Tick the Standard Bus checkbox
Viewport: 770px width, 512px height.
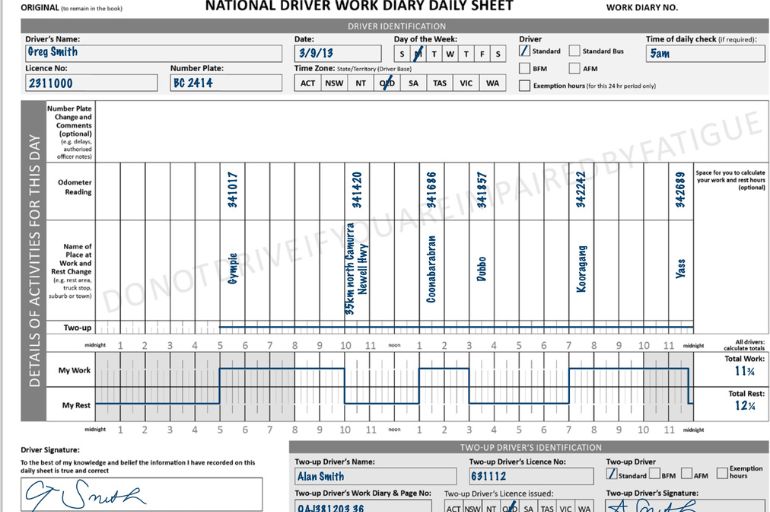click(574, 51)
